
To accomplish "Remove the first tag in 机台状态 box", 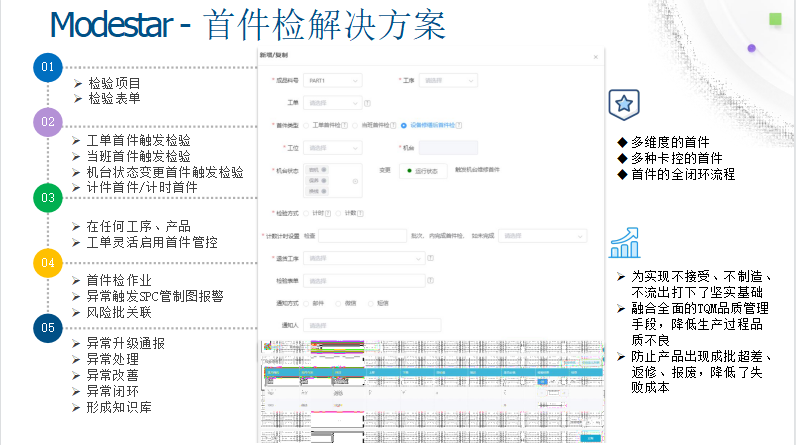I will point(324,169).
